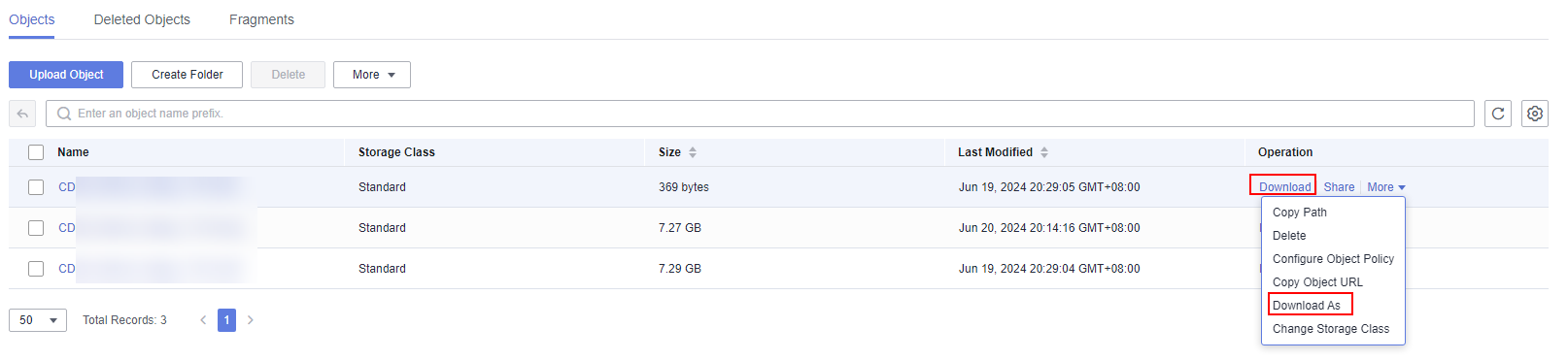This screenshot has width=1568, height=361.
Task: Click the Download link in first row
Action: [1284, 187]
